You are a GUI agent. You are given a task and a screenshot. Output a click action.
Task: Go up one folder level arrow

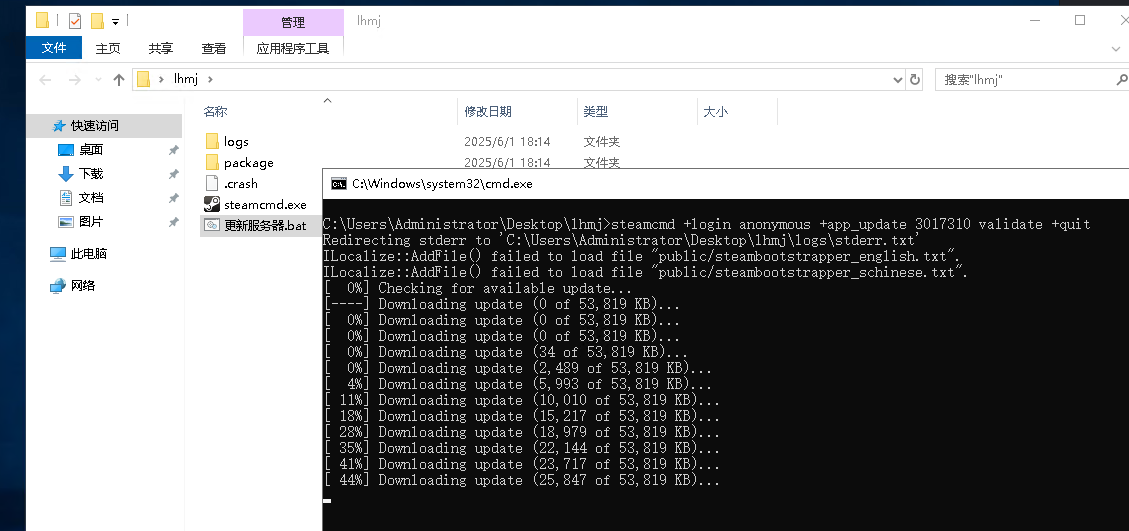(119, 79)
